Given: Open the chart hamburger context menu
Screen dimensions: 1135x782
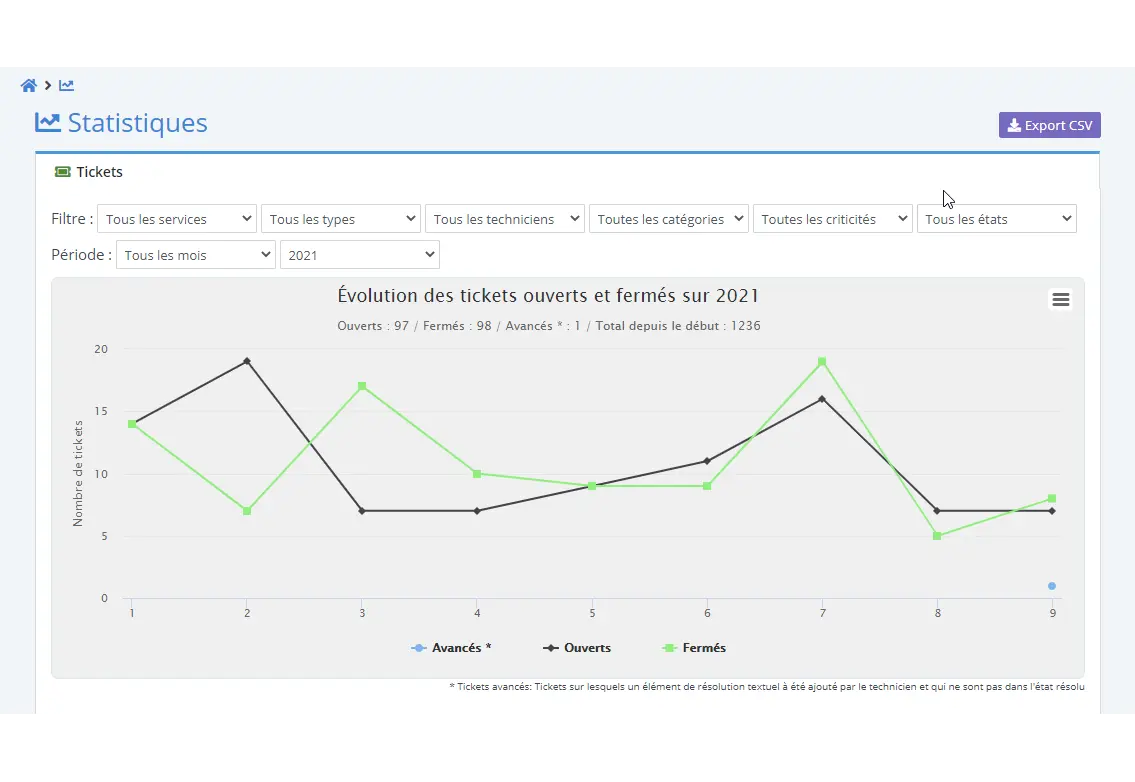Looking at the screenshot, I should click(1060, 300).
